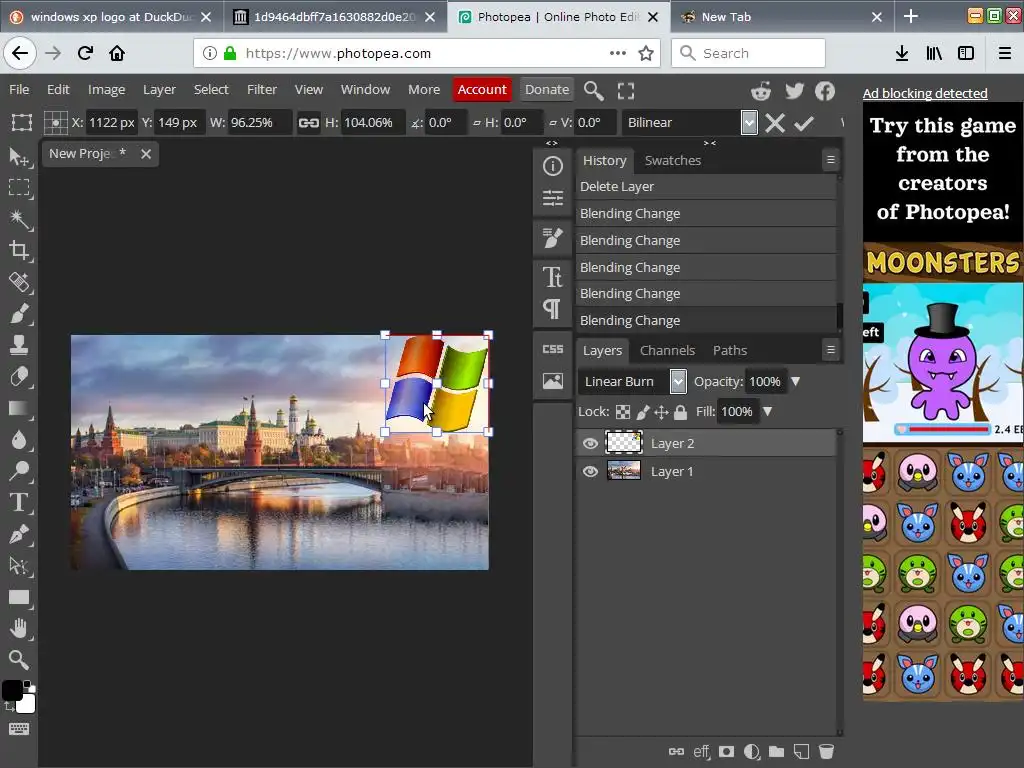Open the CSS panel icon
1024x768 pixels.
pos(552,349)
